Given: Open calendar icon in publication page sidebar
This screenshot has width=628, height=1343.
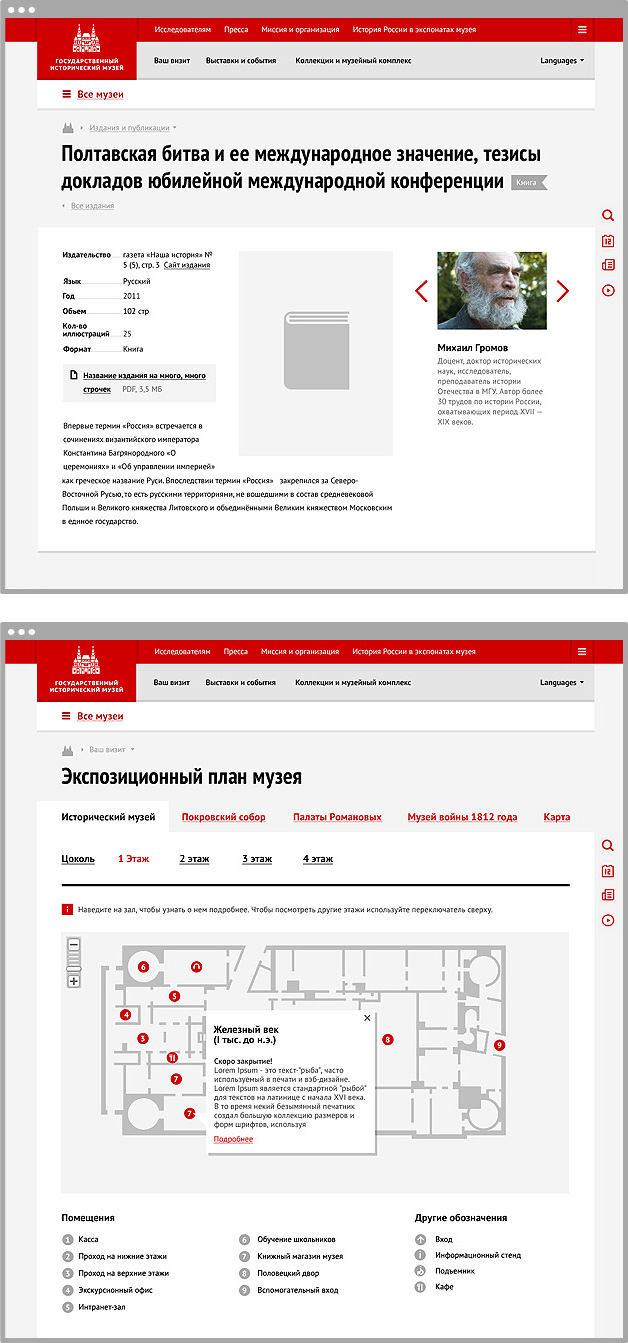Looking at the screenshot, I should click(x=607, y=241).
